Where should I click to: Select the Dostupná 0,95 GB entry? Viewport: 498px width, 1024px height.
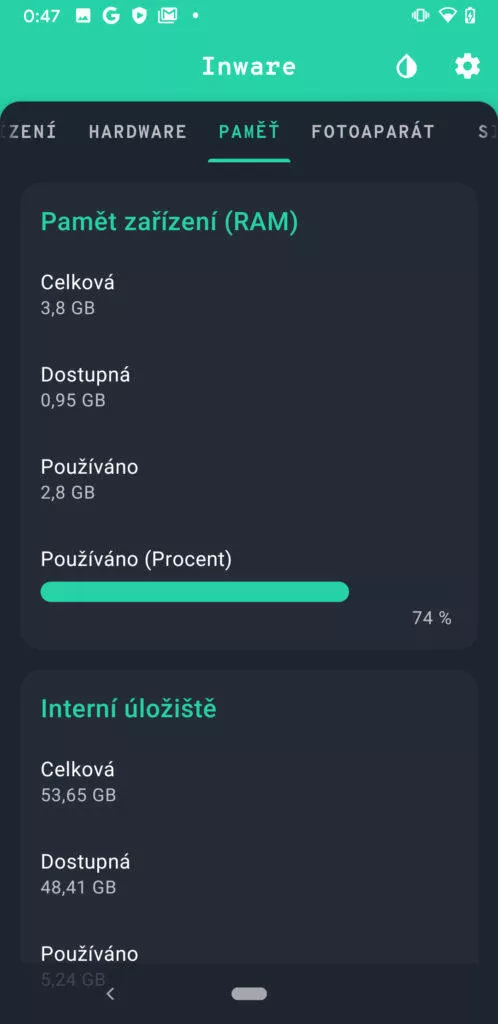(249, 387)
